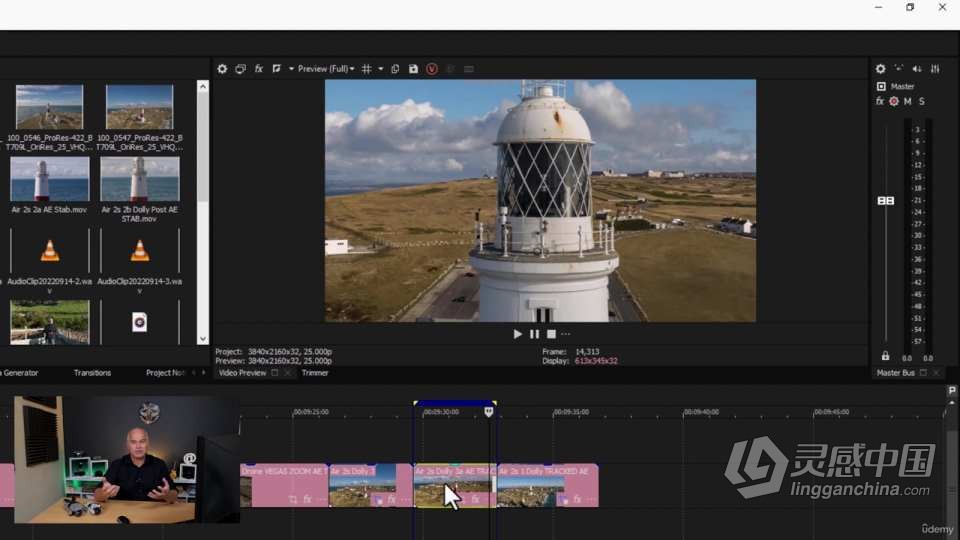Screen dimensions: 960x540
Task: Open pan/crop on Drone VEGAS ZOOM clip
Action: [x=293, y=500]
